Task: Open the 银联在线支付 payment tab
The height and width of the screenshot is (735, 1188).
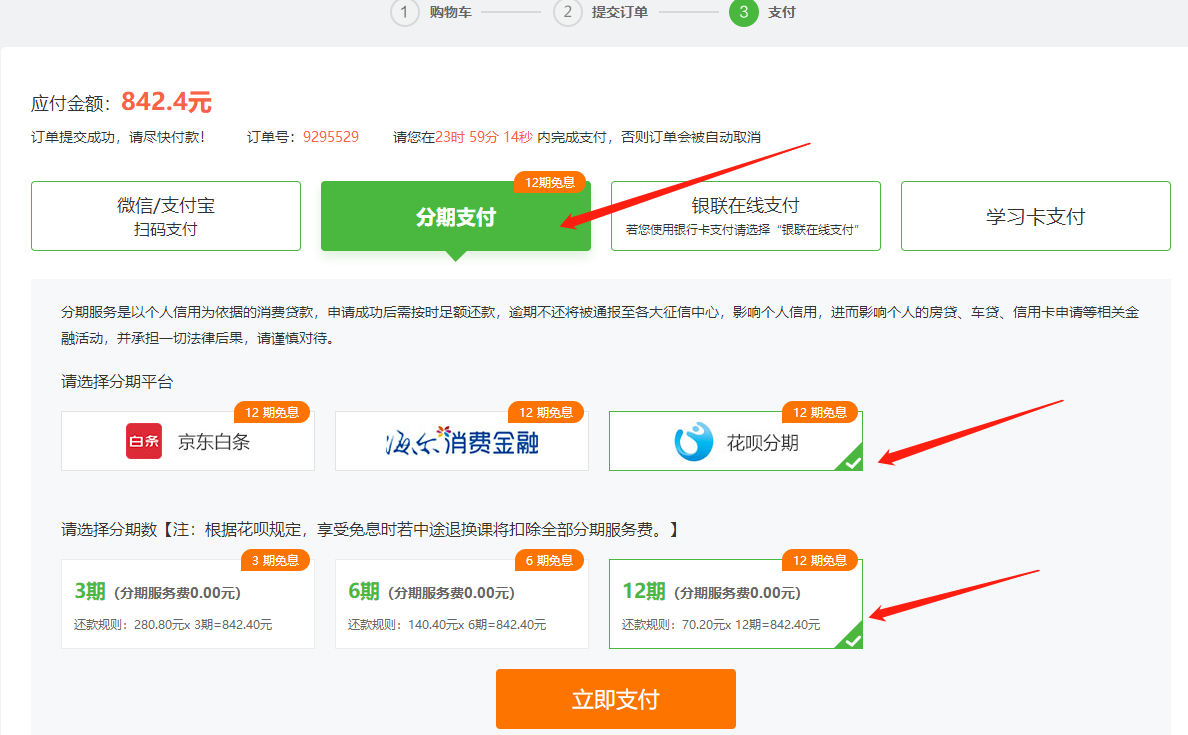Action: click(x=745, y=216)
